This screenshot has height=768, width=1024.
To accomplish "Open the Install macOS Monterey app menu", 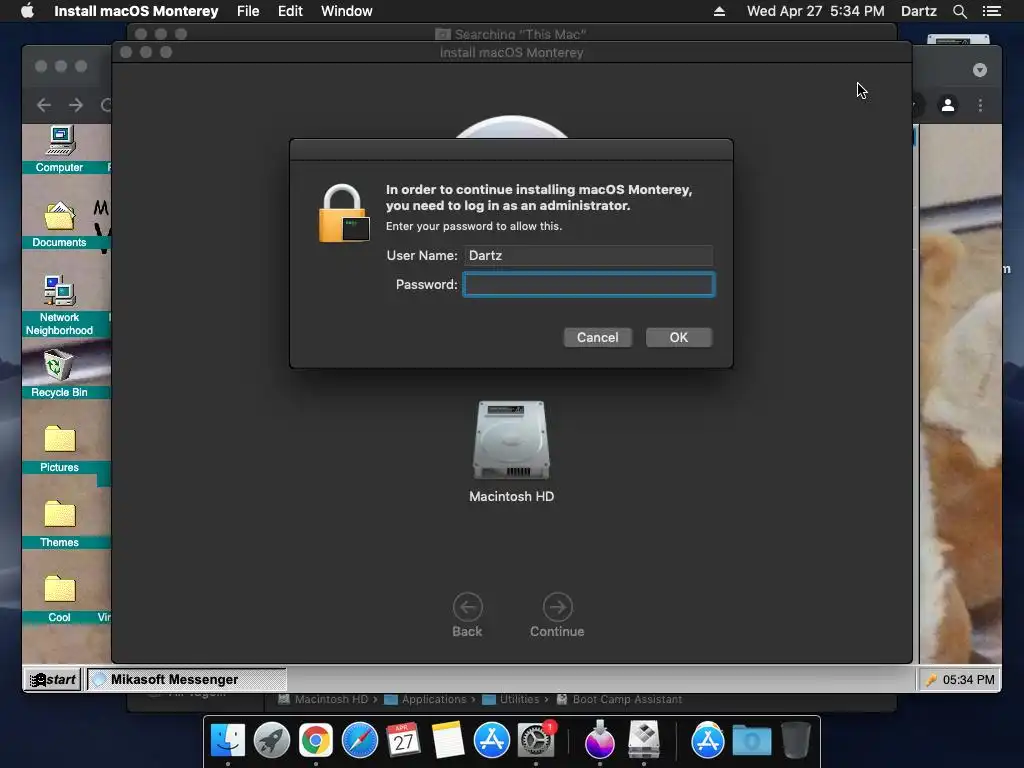I will pyautogui.click(x=136, y=11).
